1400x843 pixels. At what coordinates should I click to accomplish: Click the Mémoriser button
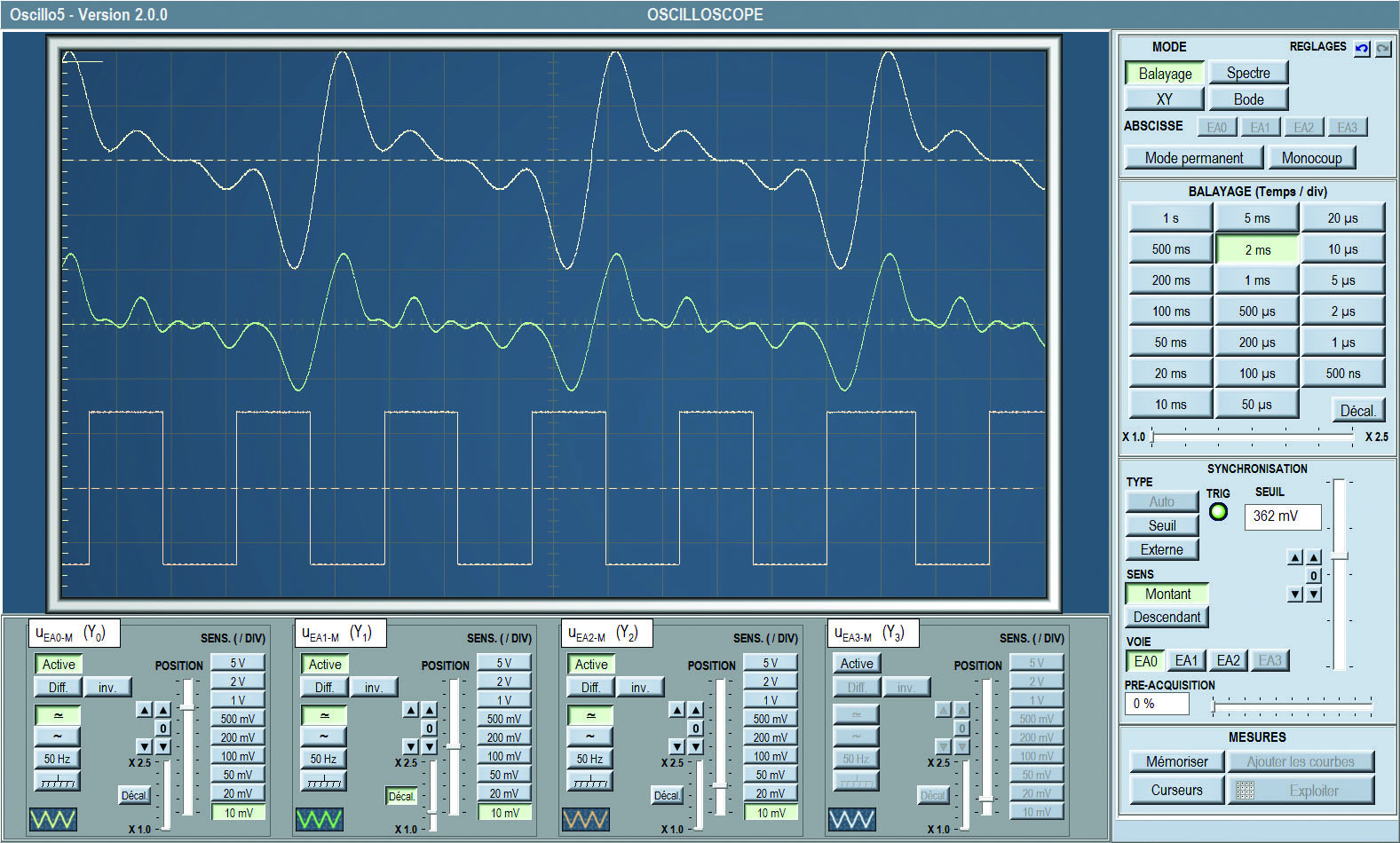coord(1176,761)
